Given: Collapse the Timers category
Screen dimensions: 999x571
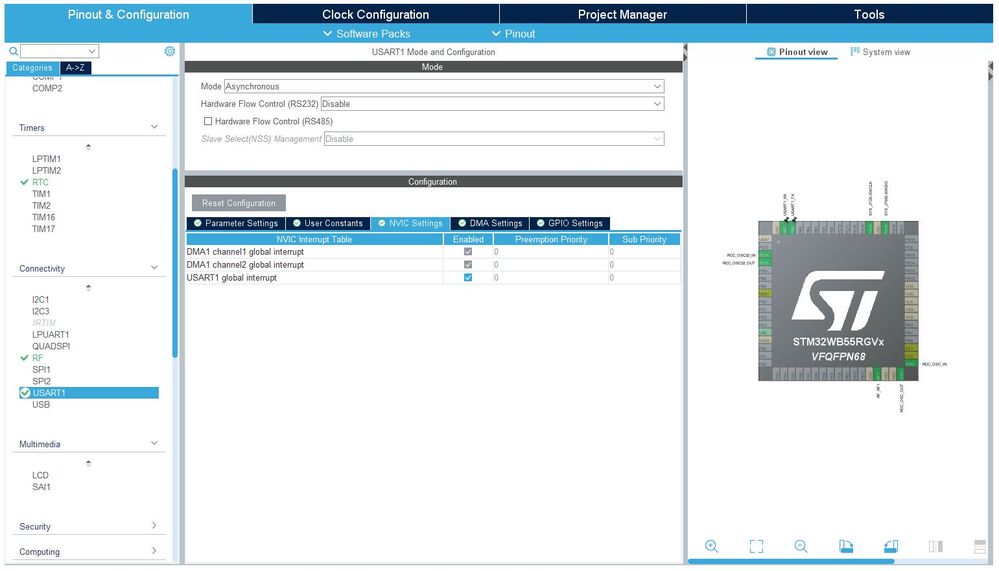Looking at the screenshot, I should (x=154, y=127).
